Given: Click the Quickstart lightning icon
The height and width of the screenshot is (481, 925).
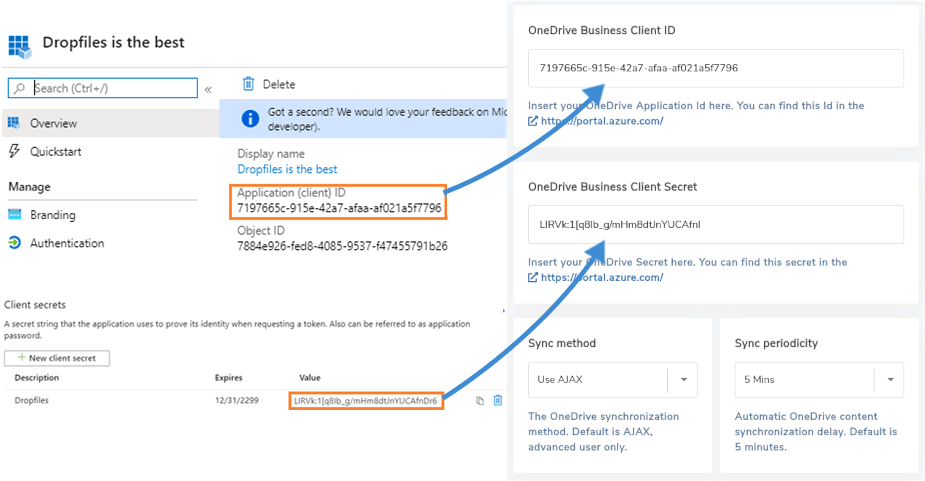Looking at the screenshot, I should pos(14,151).
